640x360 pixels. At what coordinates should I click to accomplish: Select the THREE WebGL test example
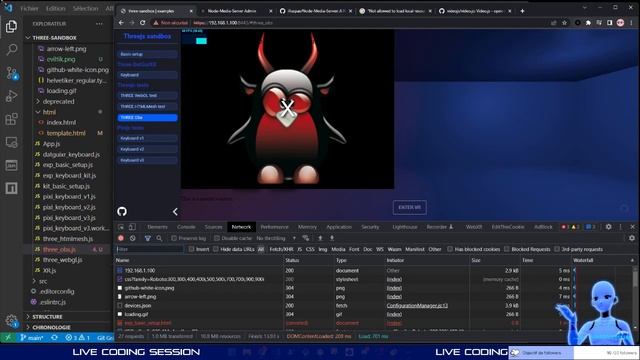148,96
